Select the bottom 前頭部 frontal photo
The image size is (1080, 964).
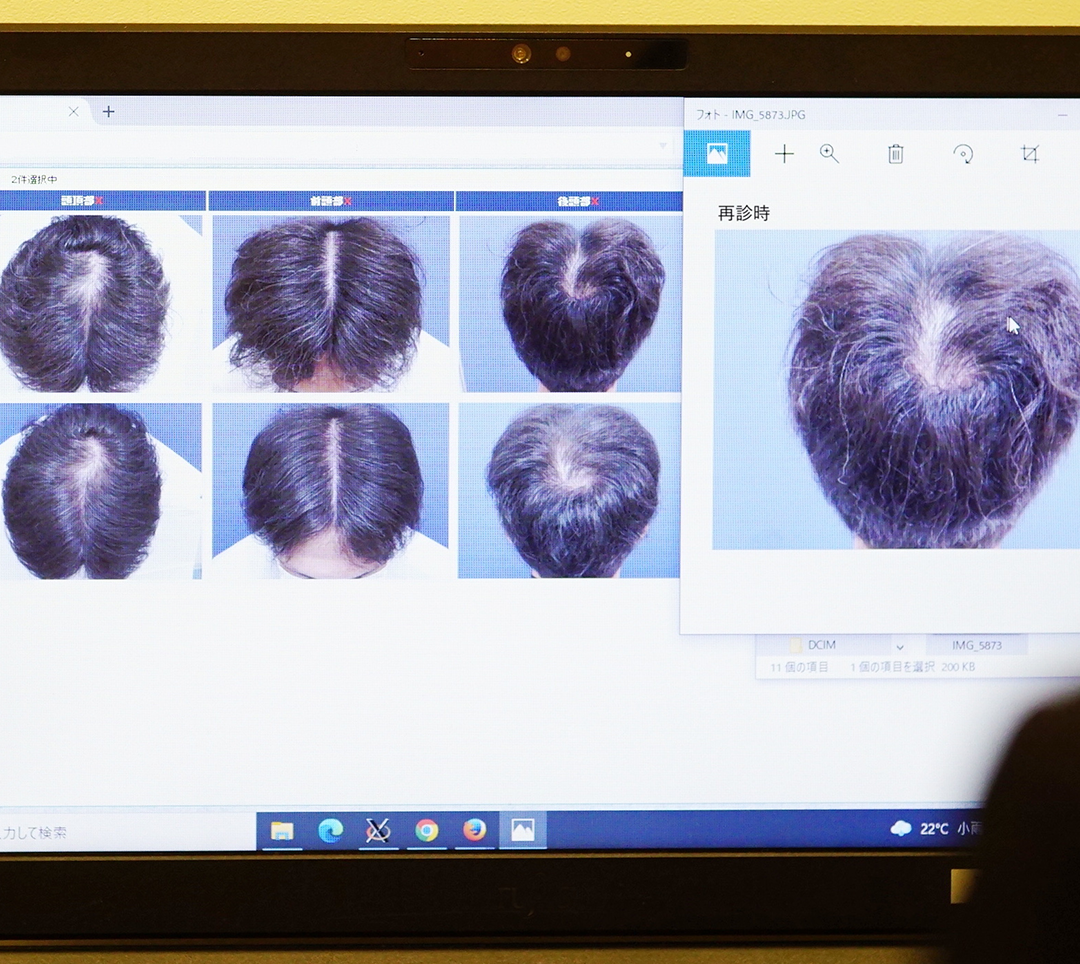point(331,491)
